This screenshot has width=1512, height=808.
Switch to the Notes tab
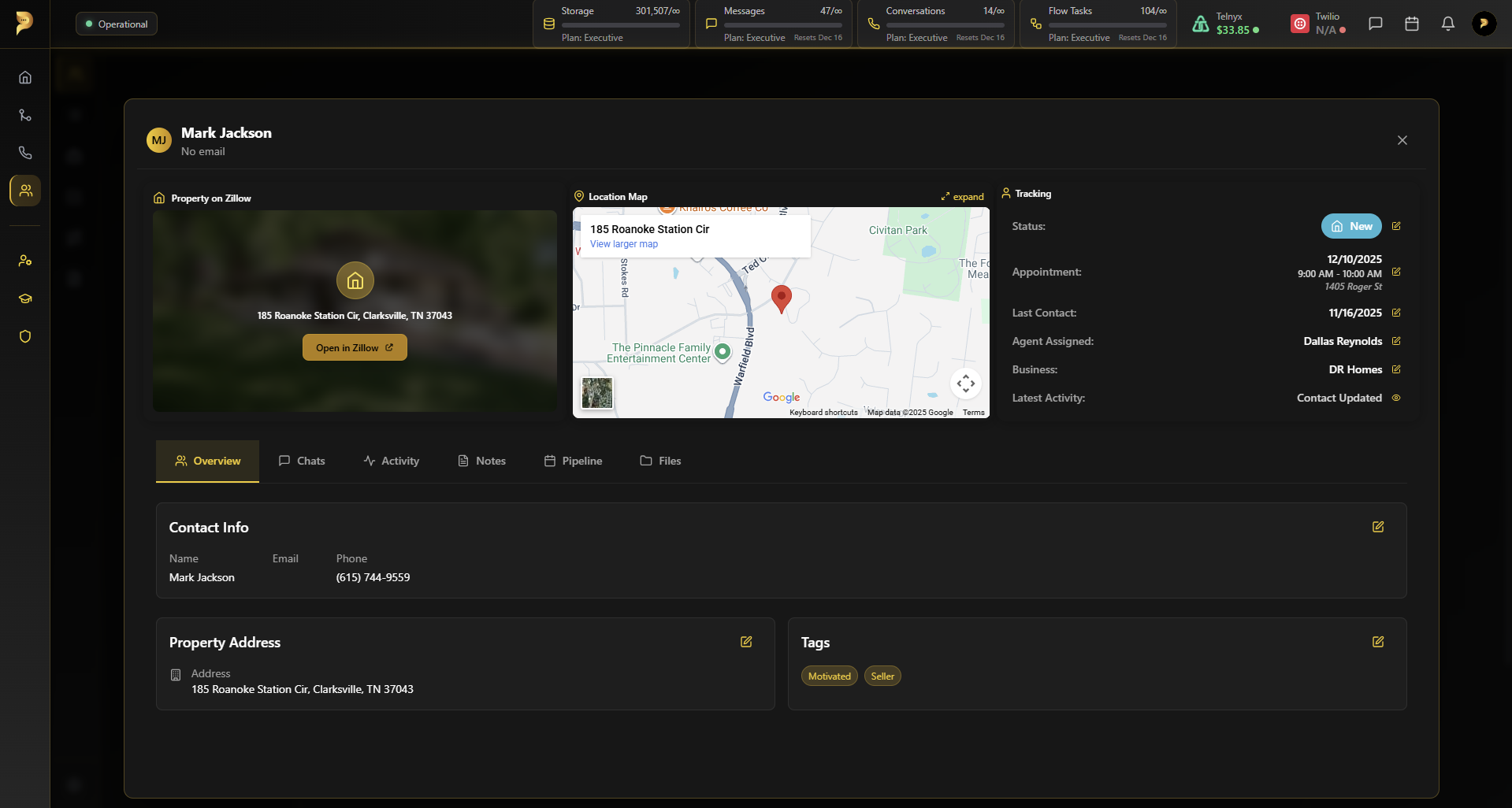[481, 461]
